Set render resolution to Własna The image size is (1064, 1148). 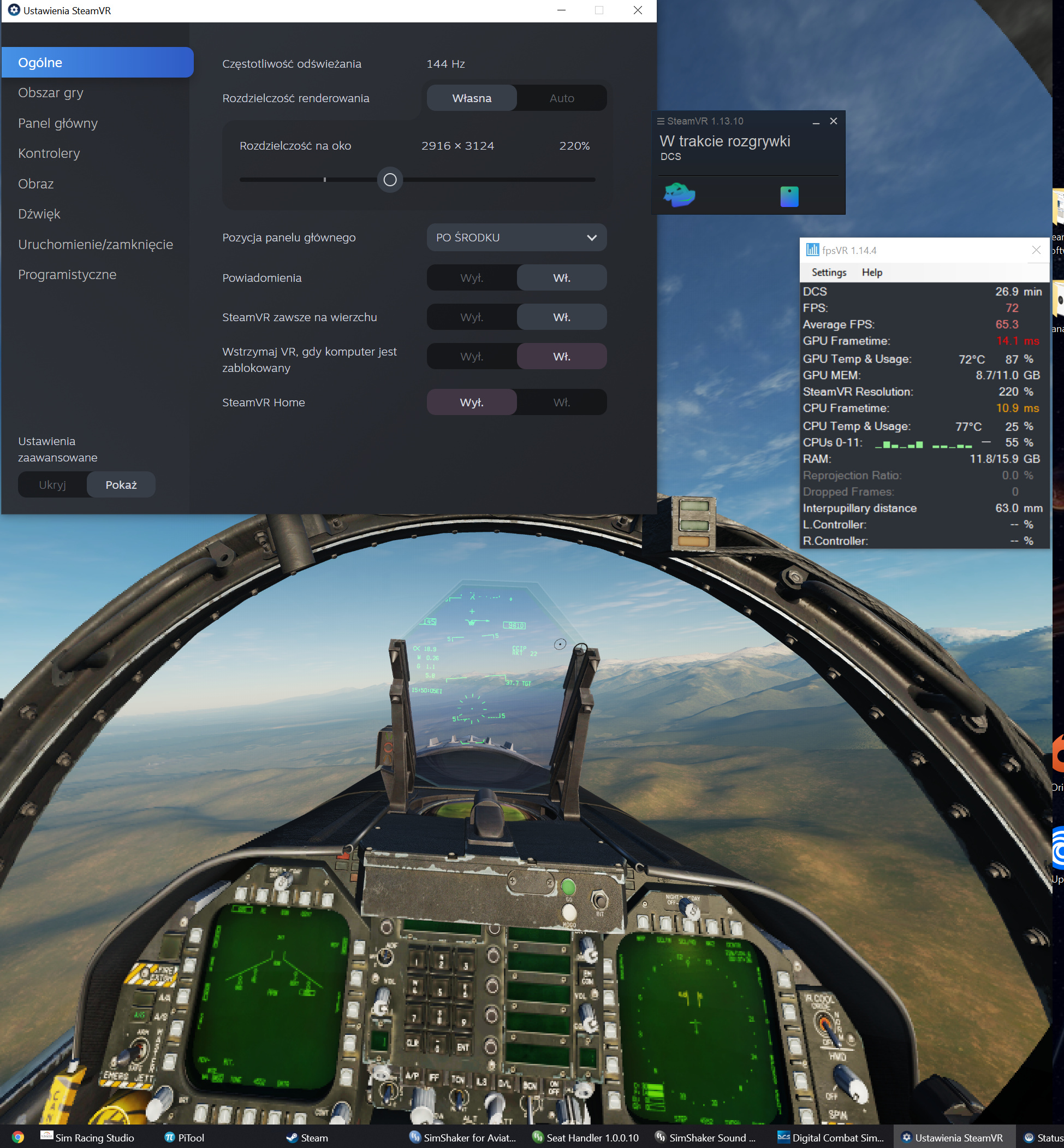pyautogui.click(x=472, y=98)
